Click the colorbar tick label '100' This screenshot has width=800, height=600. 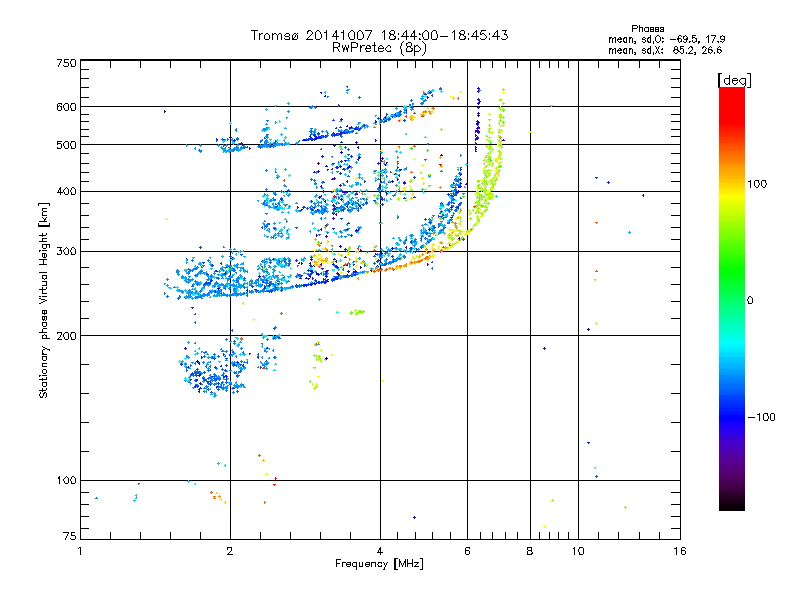757,184
